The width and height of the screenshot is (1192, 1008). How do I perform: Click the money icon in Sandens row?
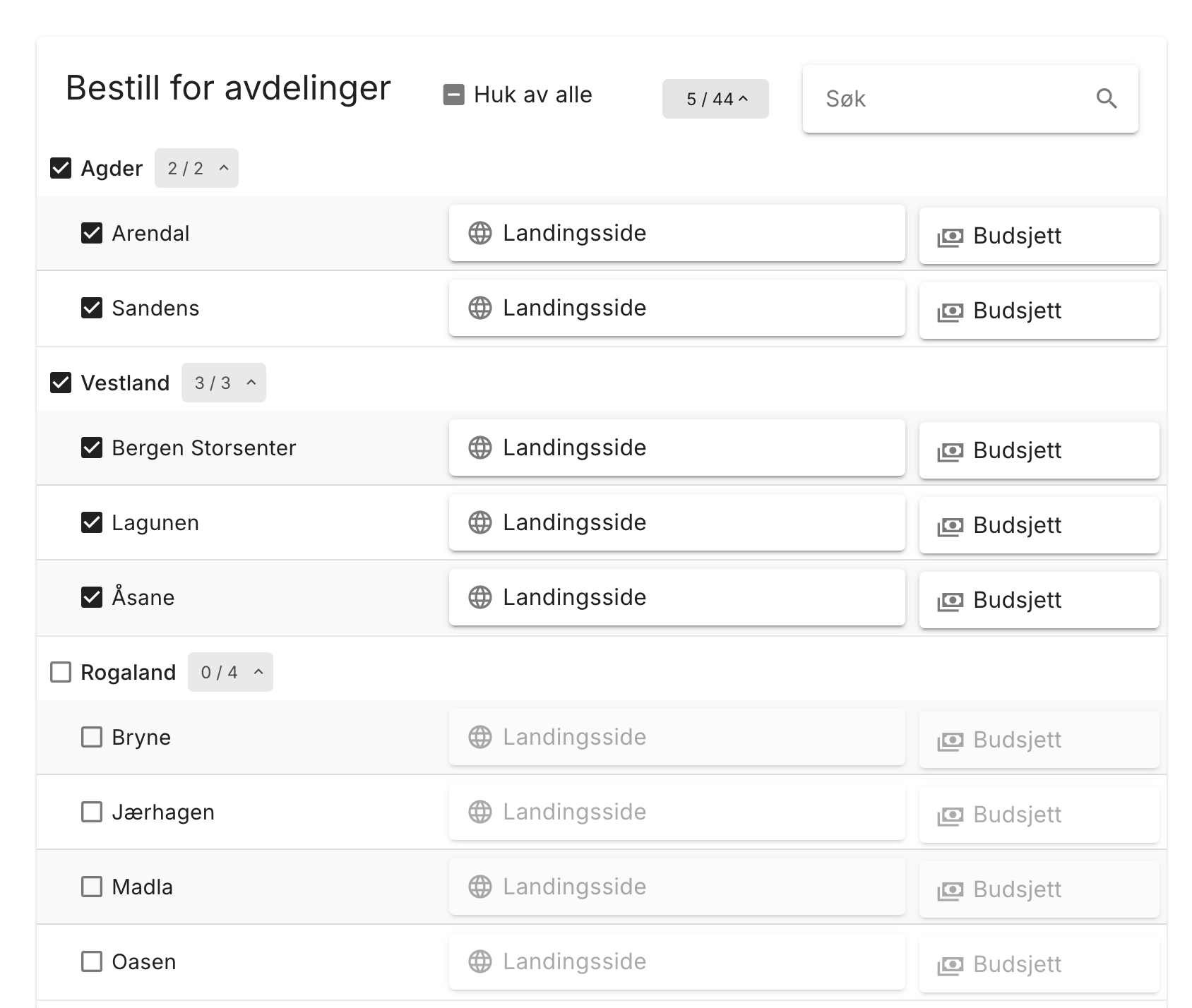point(950,311)
